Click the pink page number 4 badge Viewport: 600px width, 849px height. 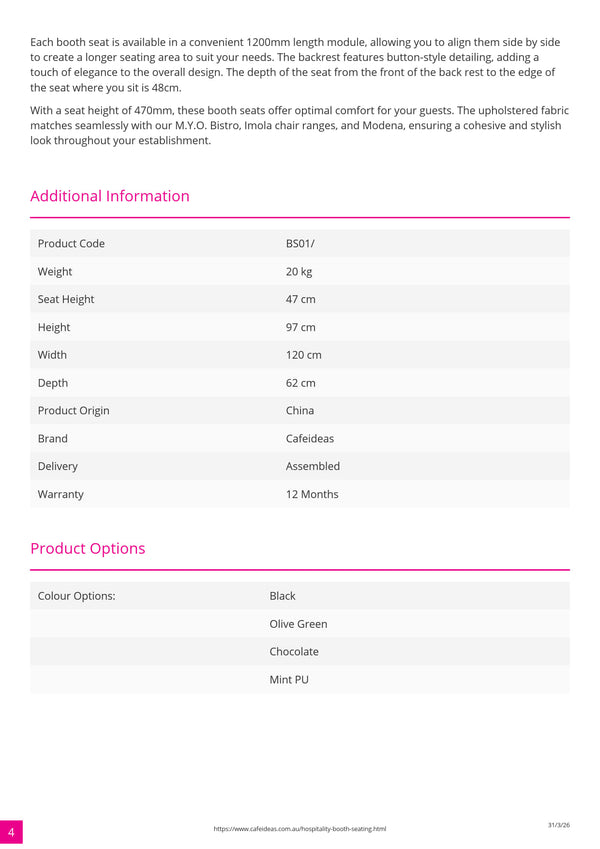pos(11,832)
